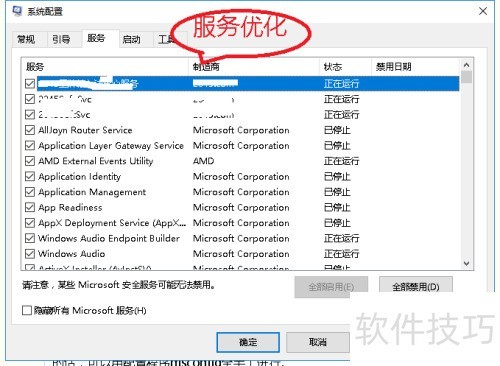Close the 系统配置 dialog

click(483, 11)
